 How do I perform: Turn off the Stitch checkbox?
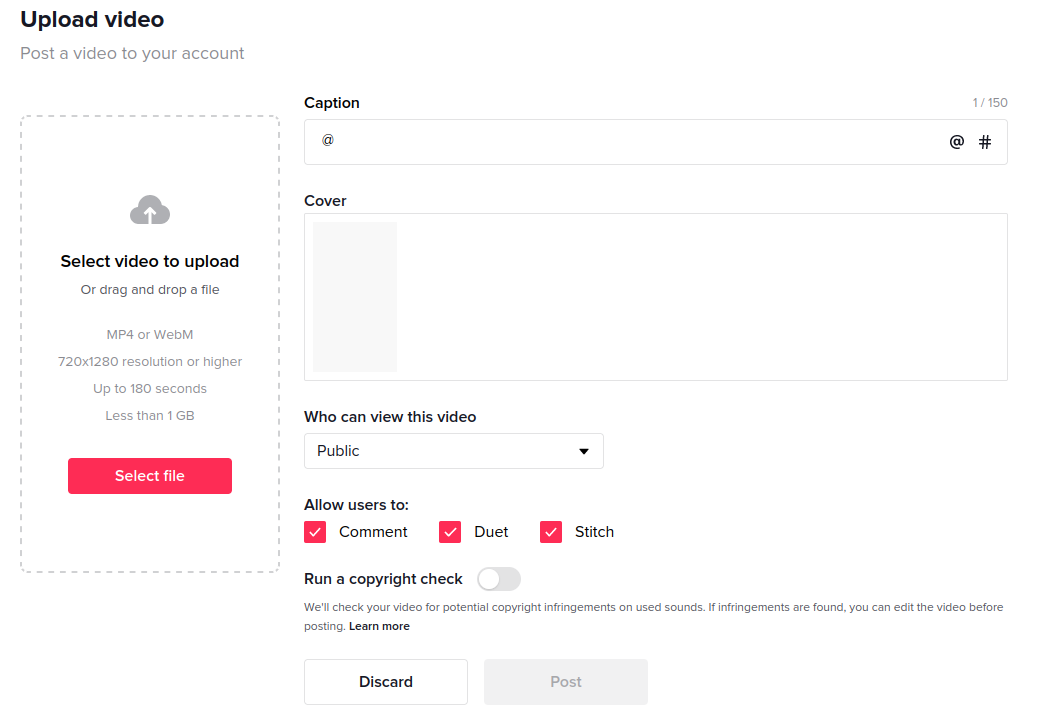pos(551,532)
